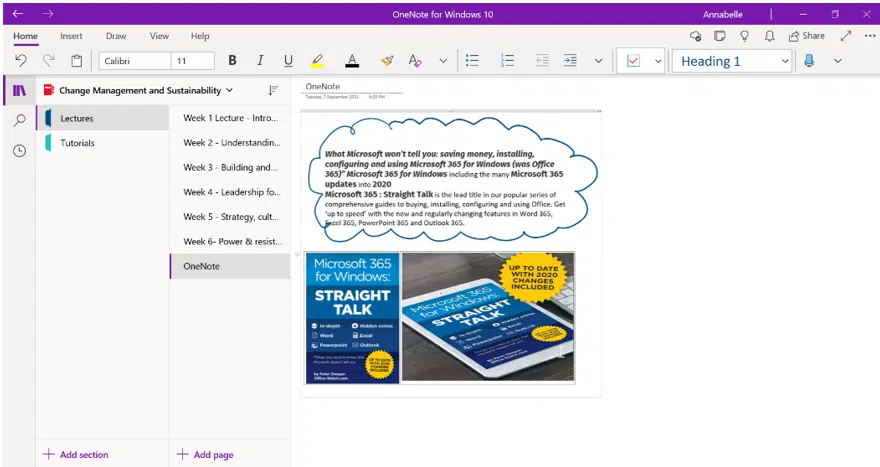Click the Back arrow in title bar
Image resolution: width=880 pixels, height=467 pixels.
[x=18, y=13]
